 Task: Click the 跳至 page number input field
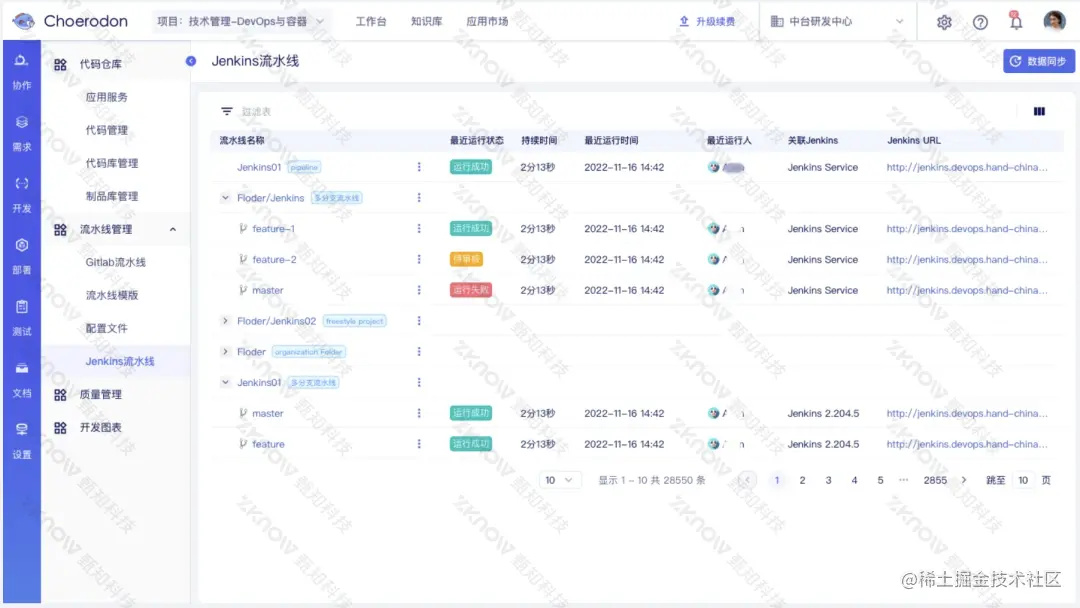pos(1022,480)
